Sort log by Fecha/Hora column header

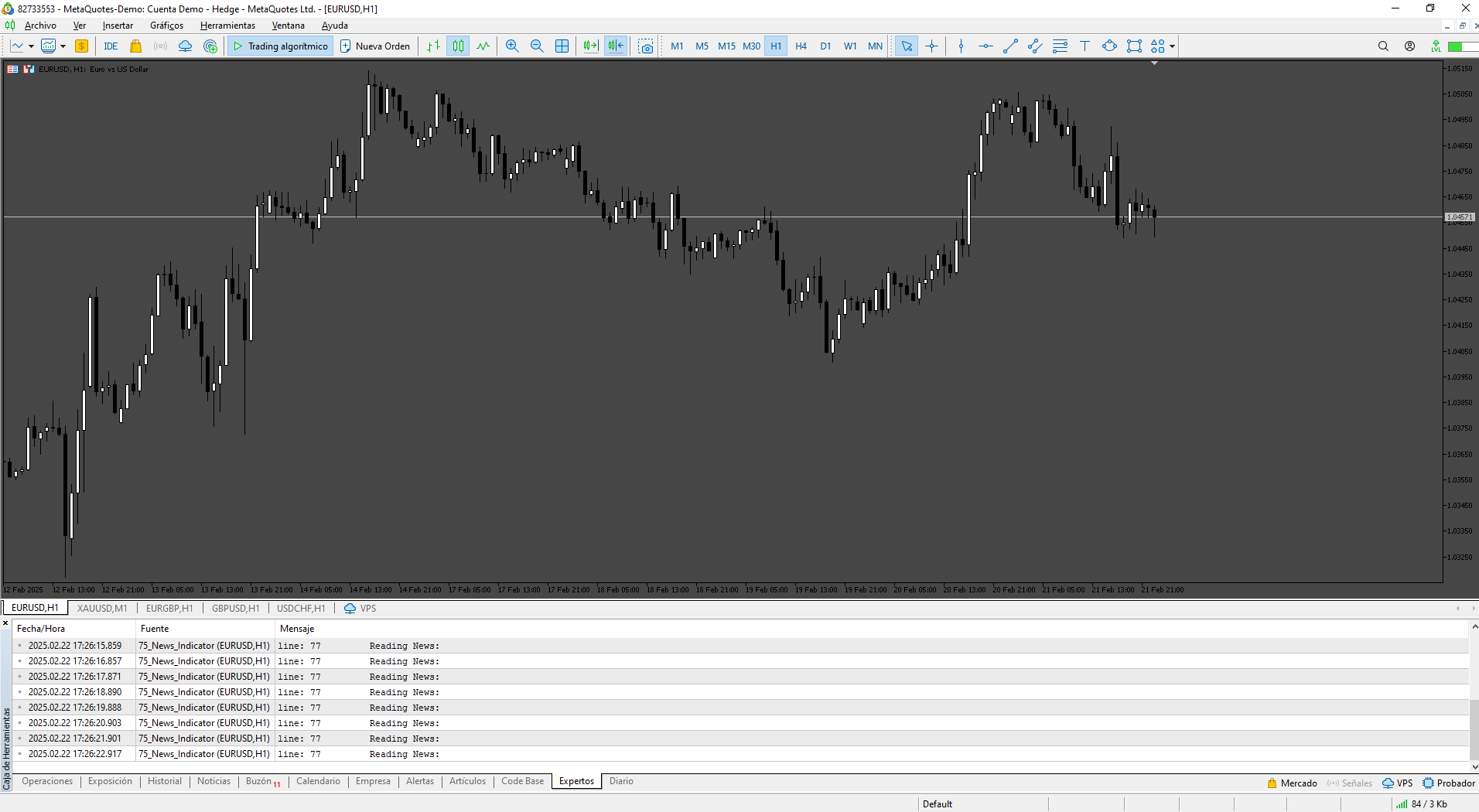click(x=74, y=629)
